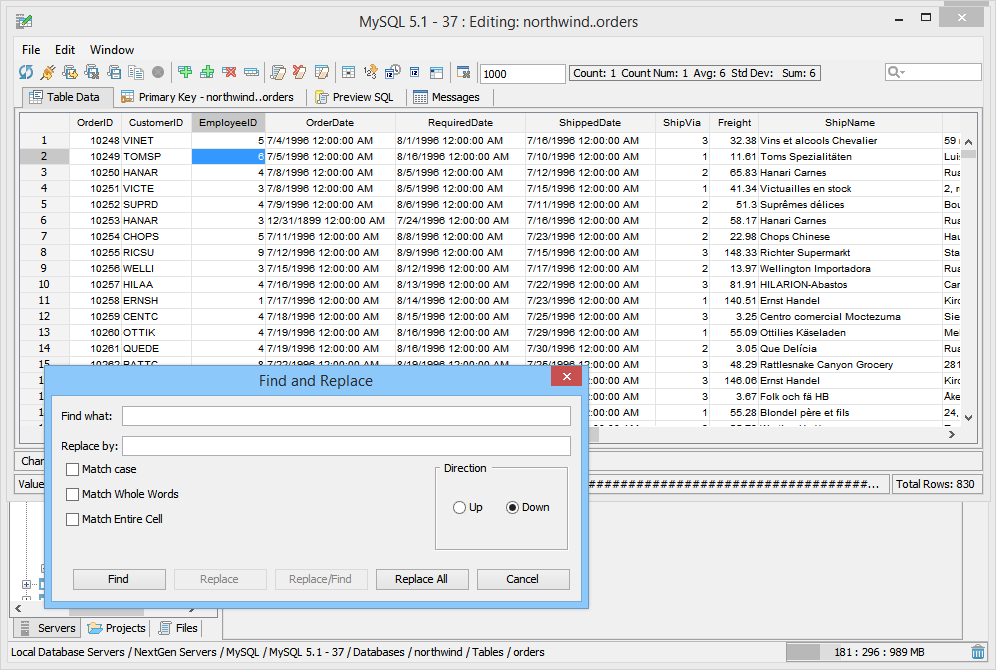
Task: Click the table vertical scrollbar down arrow
Action: coord(968,417)
